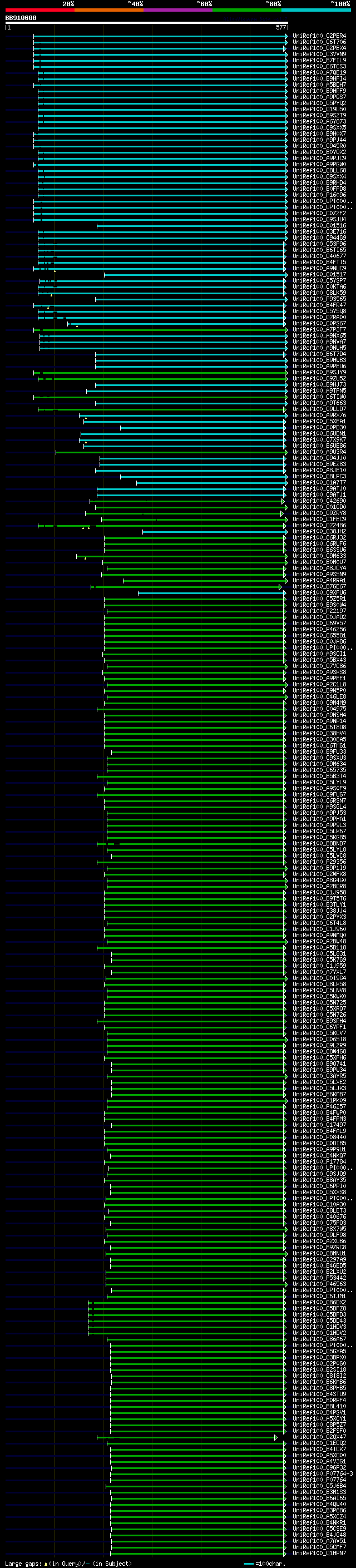Image resolution: width=356 pixels, height=1568 pixels.
Task: Click label UniRef100_C0Z2F2
Action: point(319,214)
